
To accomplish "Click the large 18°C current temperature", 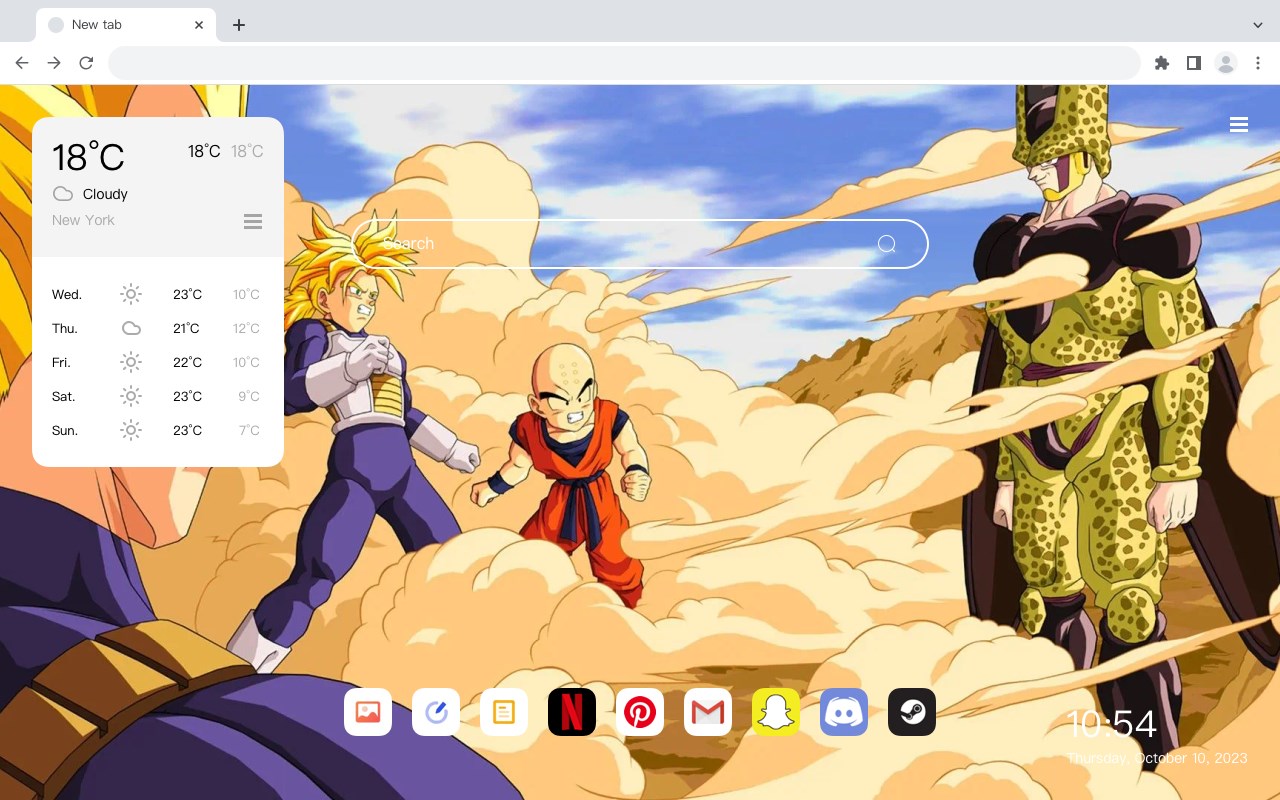I will coord(88,157).
